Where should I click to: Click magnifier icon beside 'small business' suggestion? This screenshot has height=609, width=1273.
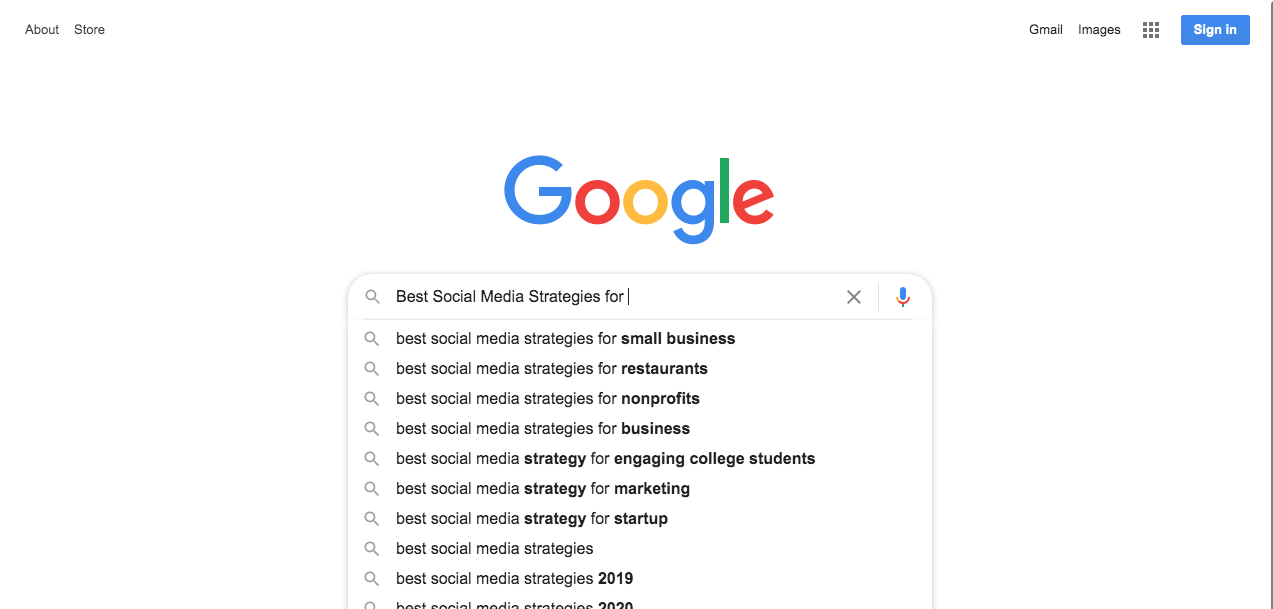[x=372, y=339]
